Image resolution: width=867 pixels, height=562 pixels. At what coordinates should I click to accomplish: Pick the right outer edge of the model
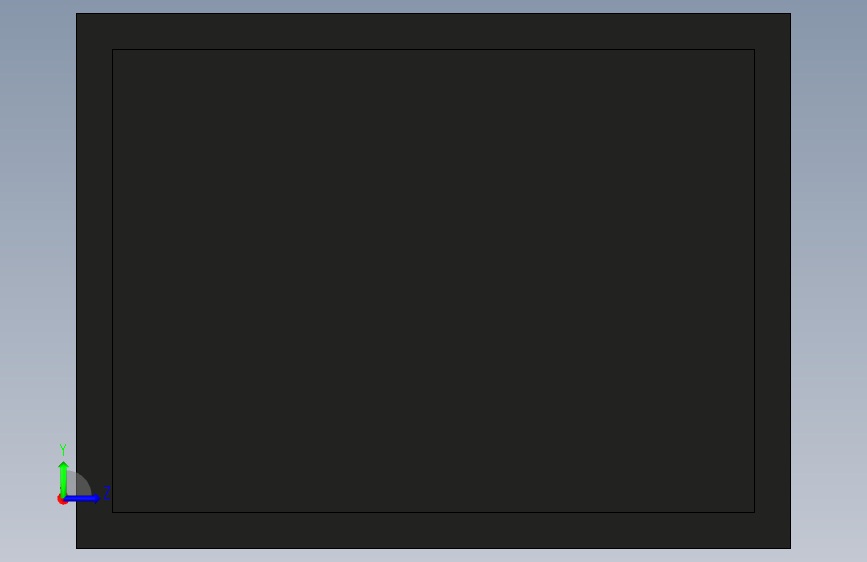click(790, 281)
